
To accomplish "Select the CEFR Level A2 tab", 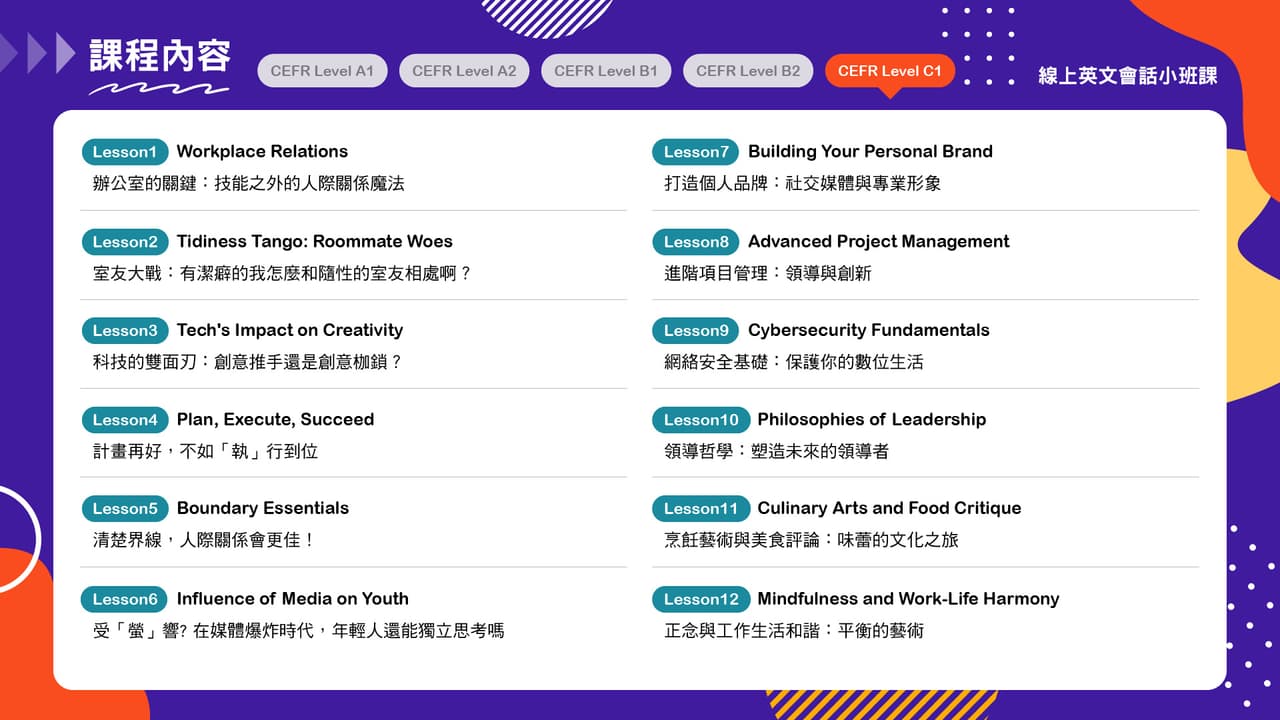I will click(x=464, y=71).
